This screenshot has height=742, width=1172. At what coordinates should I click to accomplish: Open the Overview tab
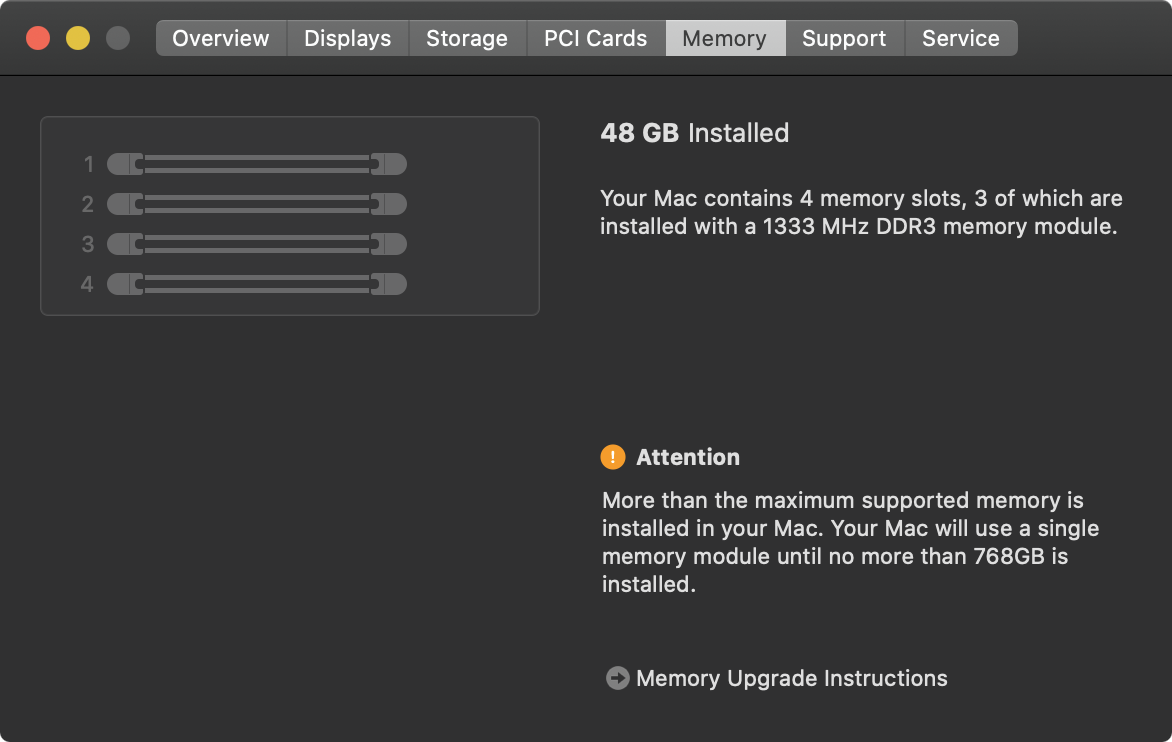221,38
